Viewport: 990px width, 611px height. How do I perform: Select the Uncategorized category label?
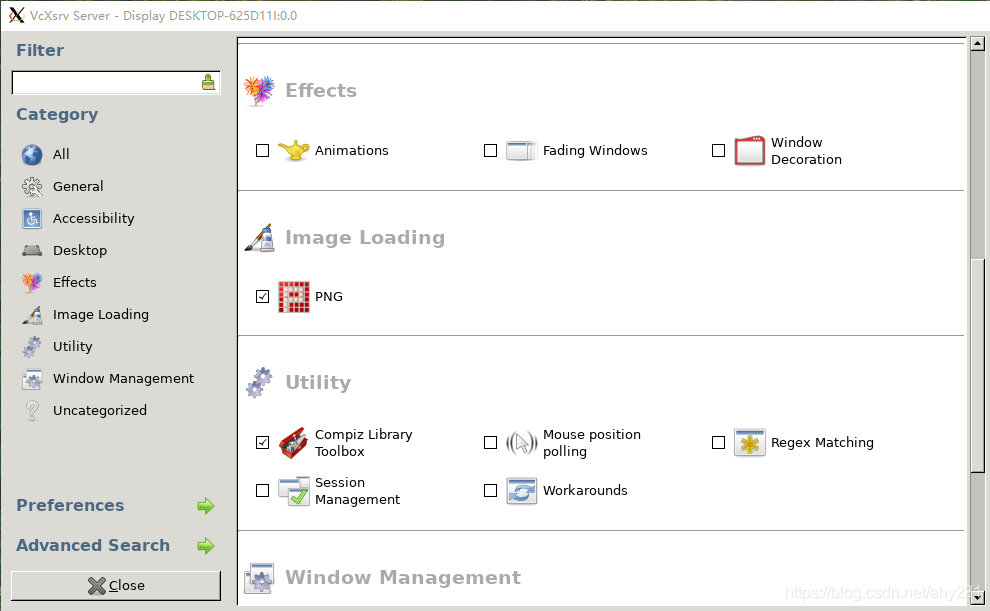pos(100,411)
